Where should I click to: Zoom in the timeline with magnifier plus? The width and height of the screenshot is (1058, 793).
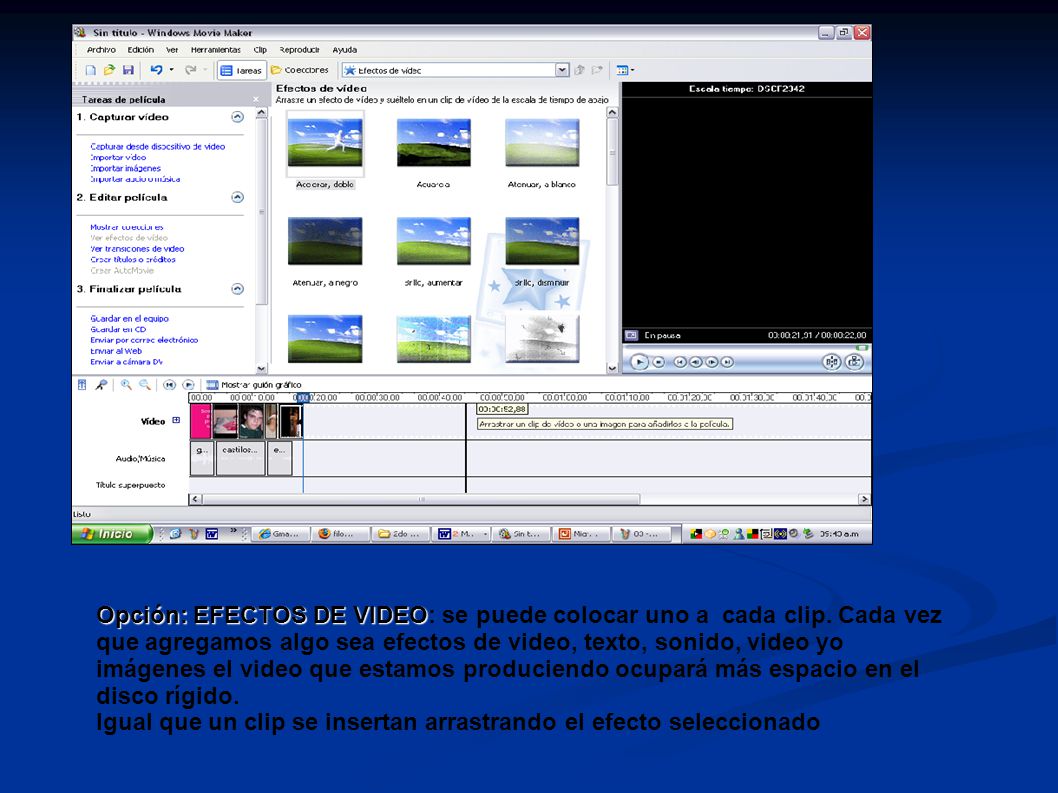(x=126, y=385)
